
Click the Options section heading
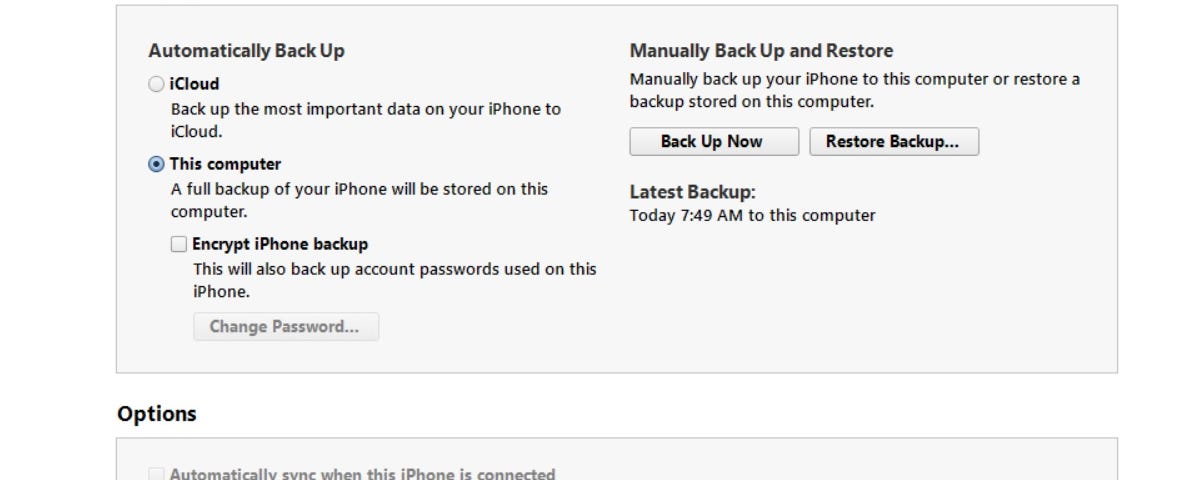click(x=156, y=414)
